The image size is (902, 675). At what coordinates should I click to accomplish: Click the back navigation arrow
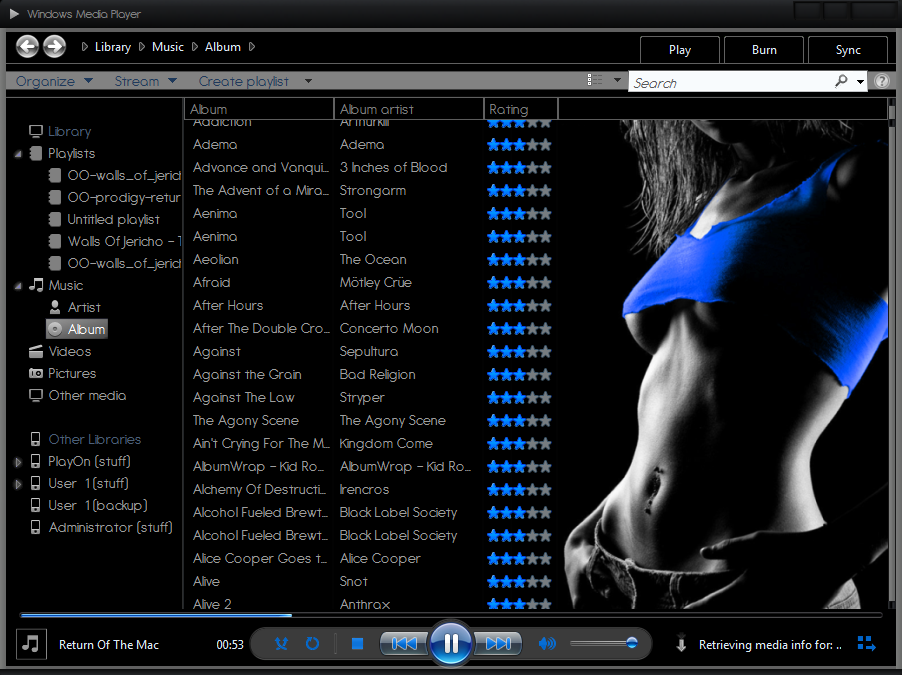[x=28, y=46]
